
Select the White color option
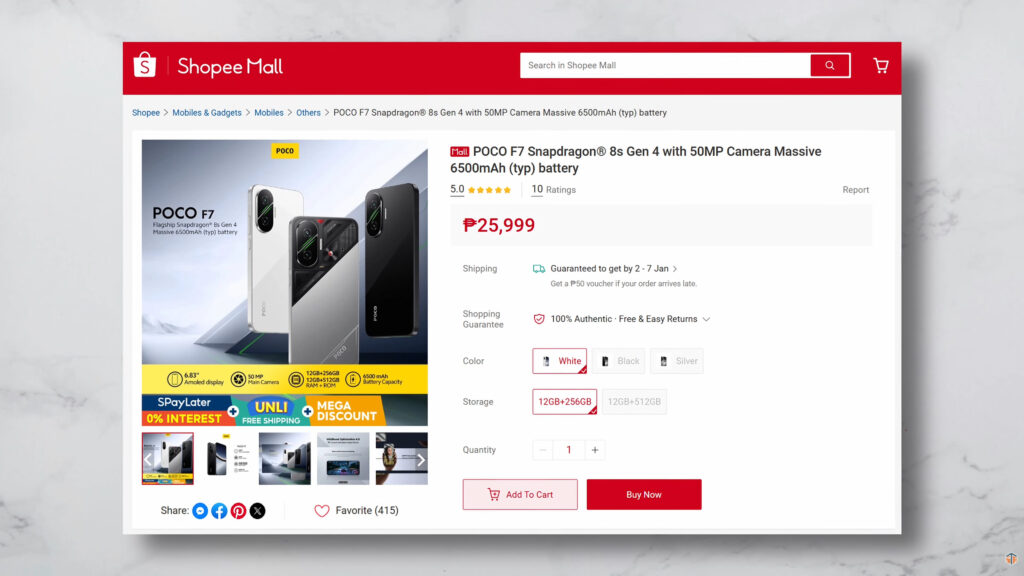[x=560, y=361]
